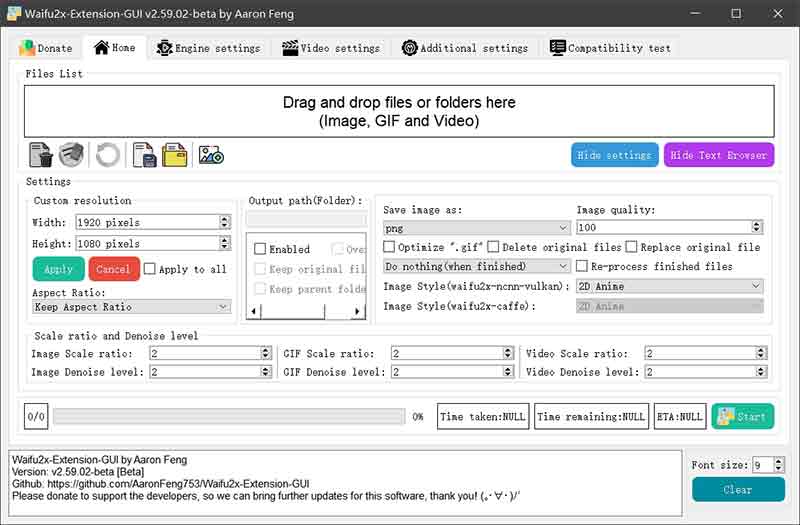
Task: Click the Height pixels spinner arrows
Action: point(224,243)
